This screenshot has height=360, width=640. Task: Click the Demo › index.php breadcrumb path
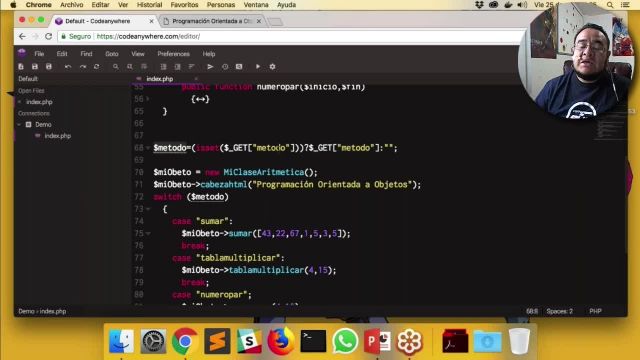(42, 311)
